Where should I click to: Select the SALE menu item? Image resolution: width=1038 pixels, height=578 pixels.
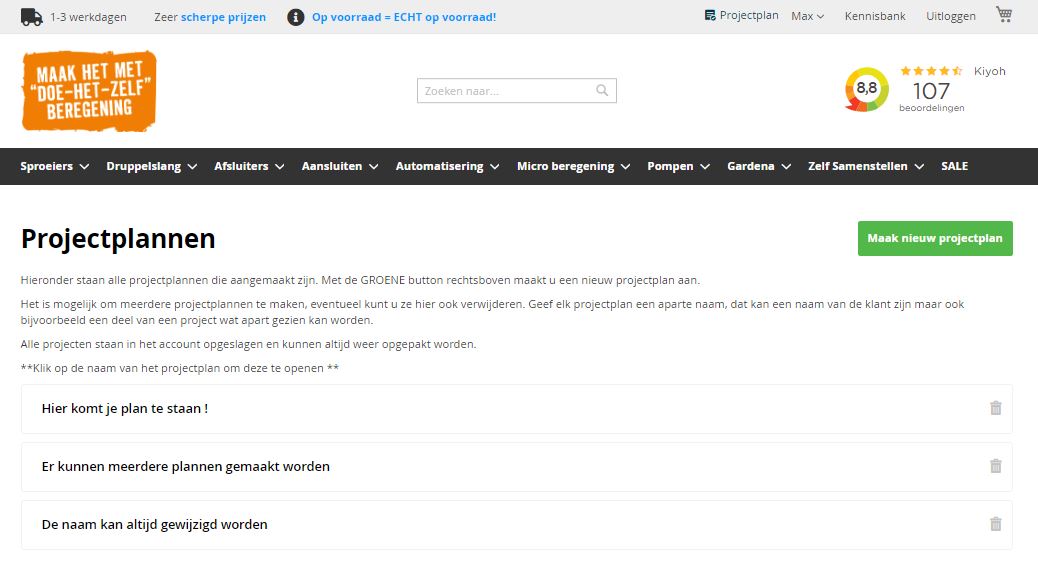click(x=954, y=166)
